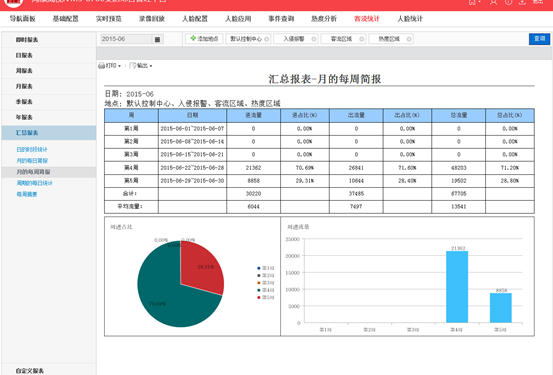Screen dimensions: 553x375
Task: Click the 第5周 legend color swatch
Action: pyautogui.click(x=259, y=298)
